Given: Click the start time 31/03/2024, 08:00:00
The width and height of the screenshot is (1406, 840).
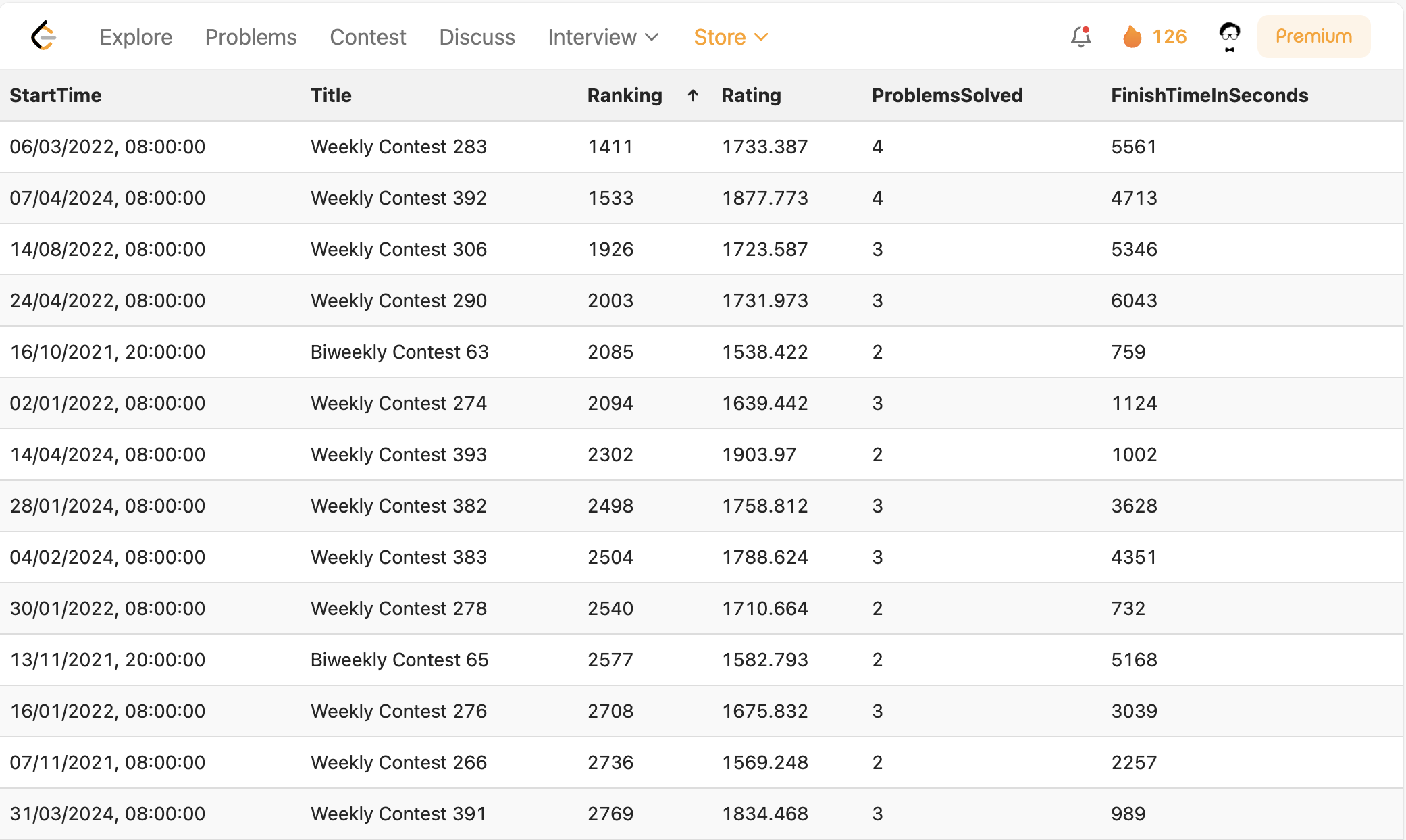Looking at the screenshot, I should pos(107,814).
